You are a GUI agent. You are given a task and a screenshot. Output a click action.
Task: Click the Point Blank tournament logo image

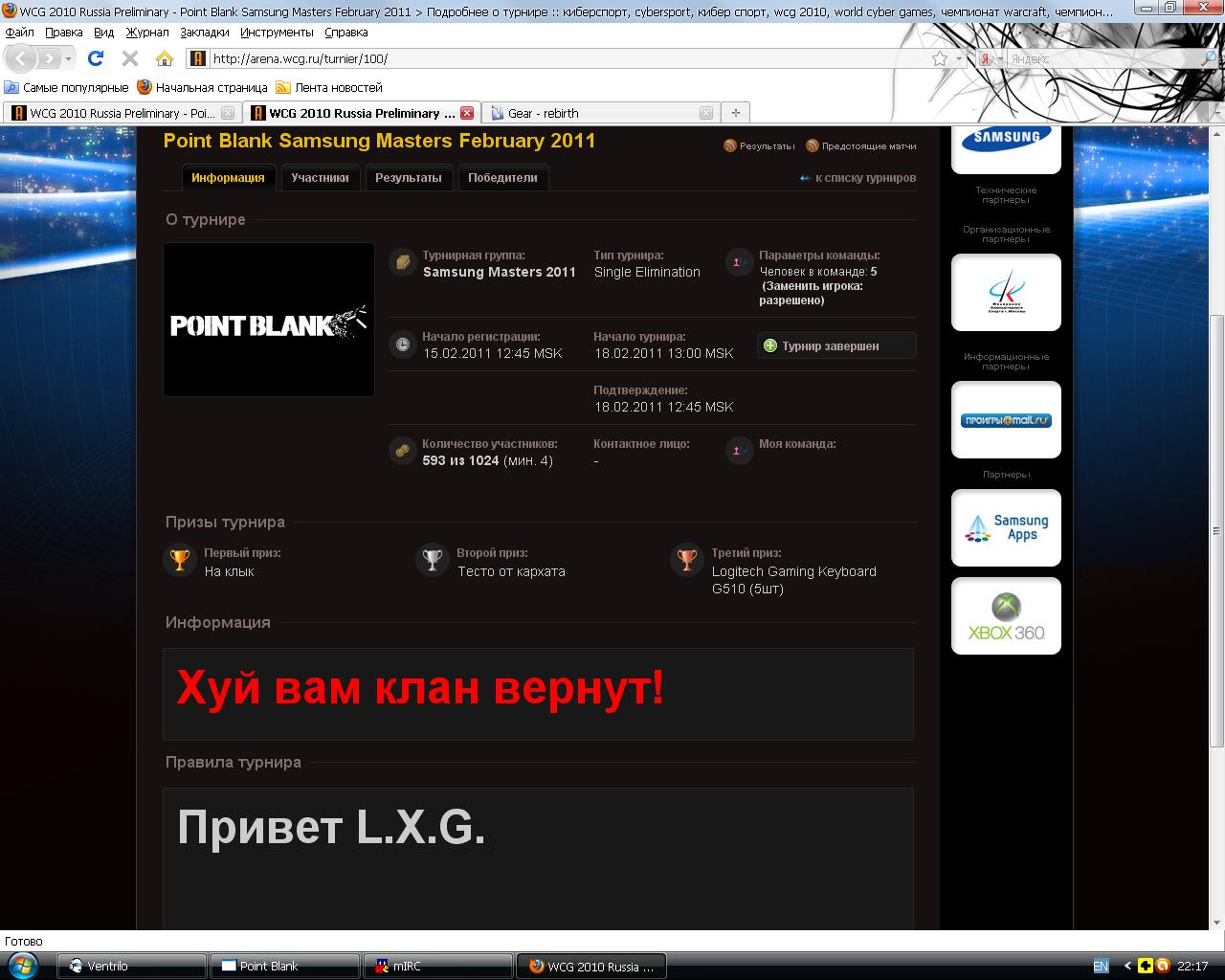(269, 320)
